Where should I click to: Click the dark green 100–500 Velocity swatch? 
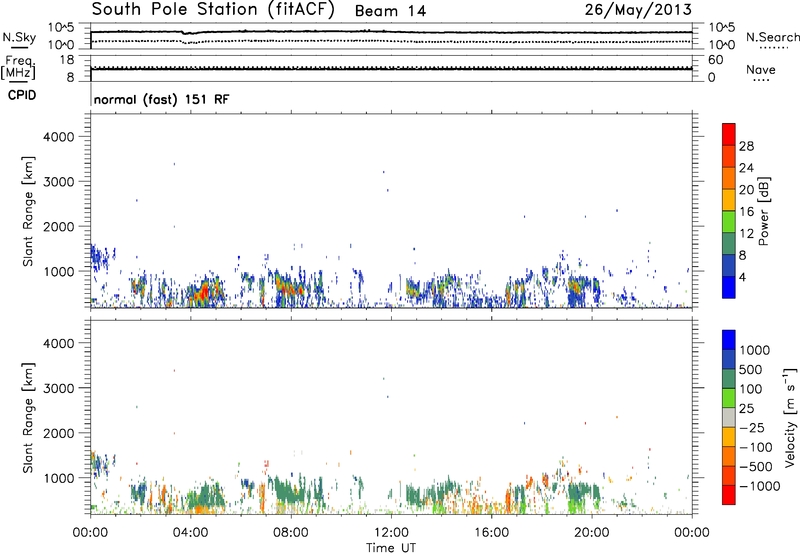(x=729, y=379)
